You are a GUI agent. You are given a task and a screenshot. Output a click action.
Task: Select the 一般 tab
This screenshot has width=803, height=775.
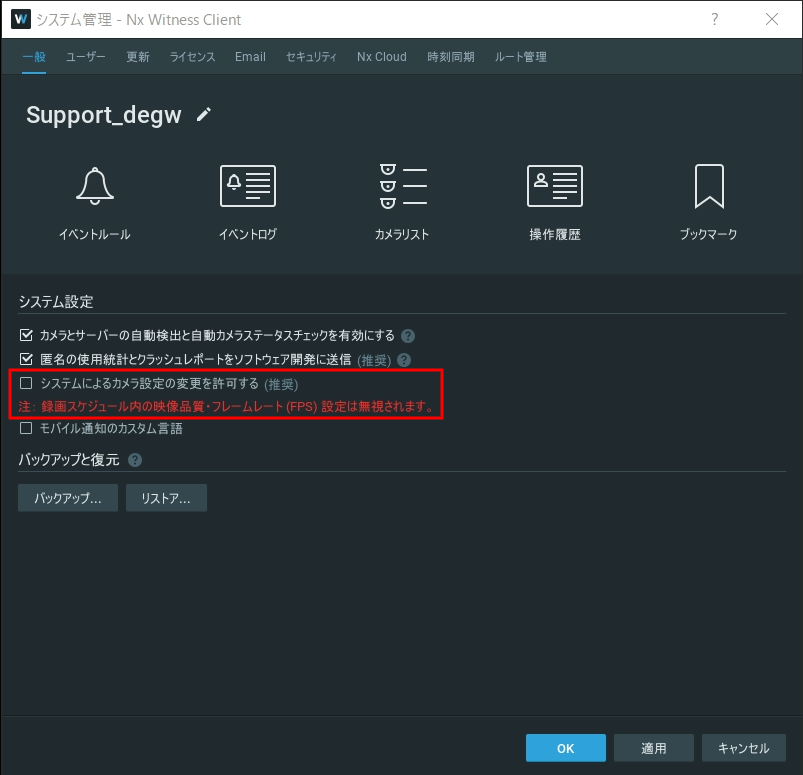point(34,57)
